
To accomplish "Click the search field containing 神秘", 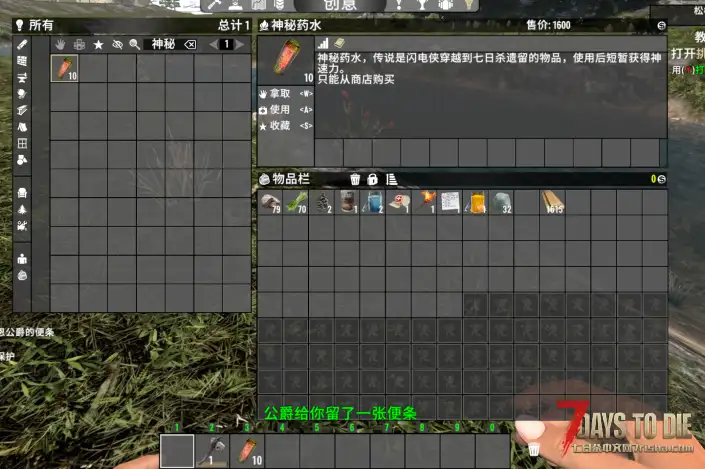I will (160, 45).
